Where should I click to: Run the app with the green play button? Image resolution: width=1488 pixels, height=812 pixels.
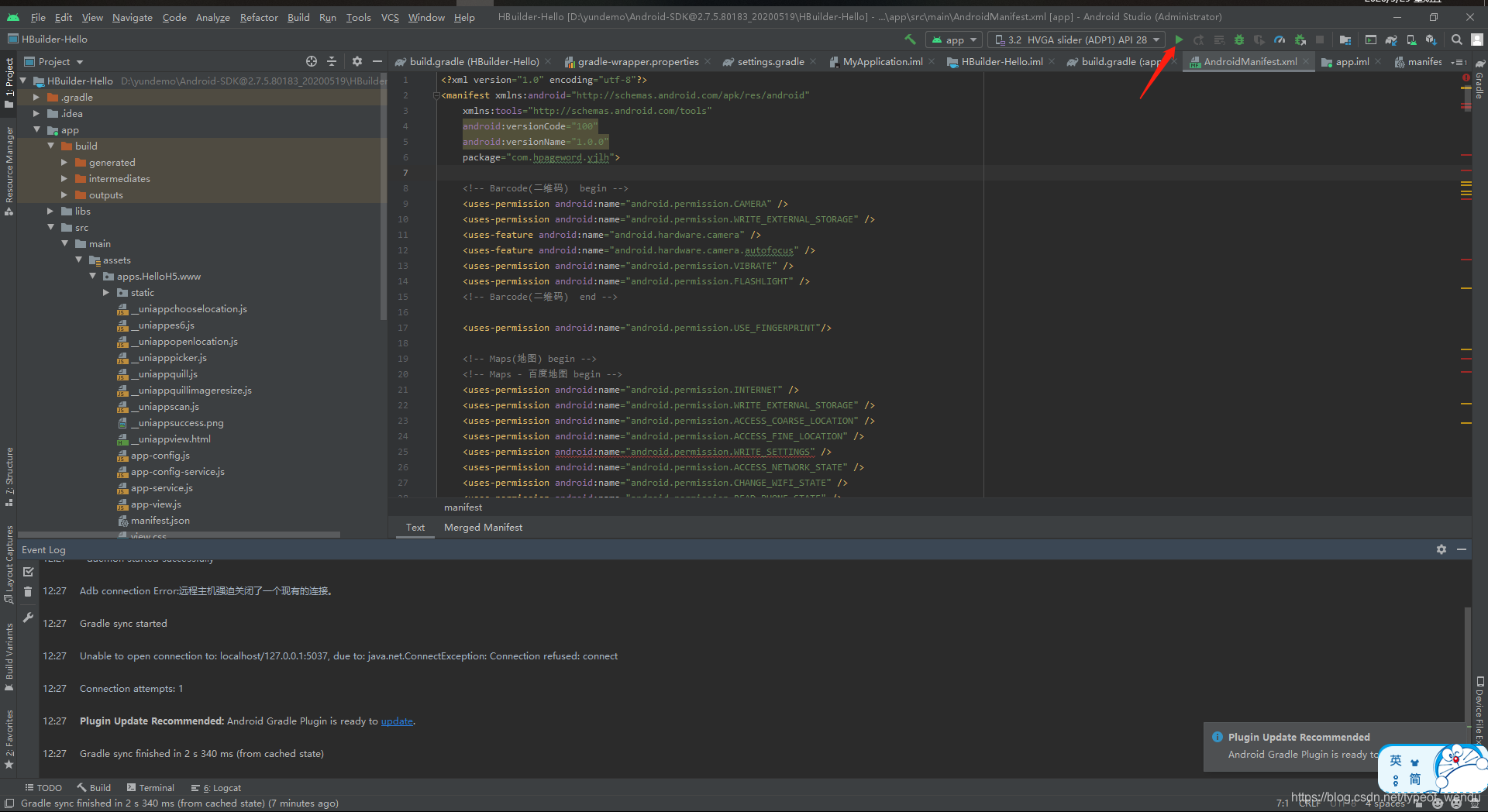click(1179, 40)
